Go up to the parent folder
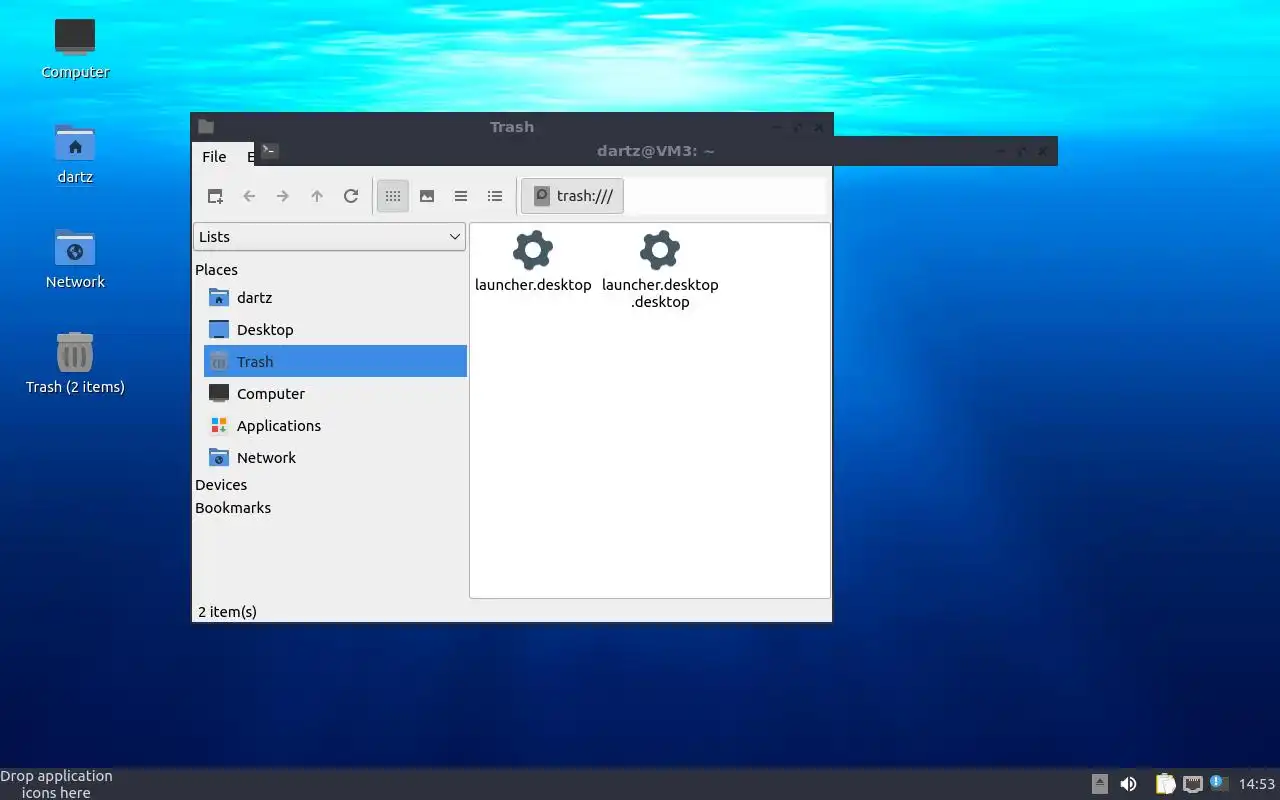The image size is (1280, 800). click(x=317, y=196)
